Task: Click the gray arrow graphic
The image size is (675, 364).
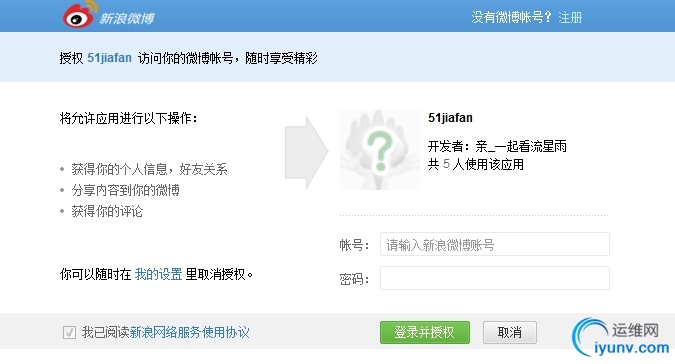Action: 307,152
